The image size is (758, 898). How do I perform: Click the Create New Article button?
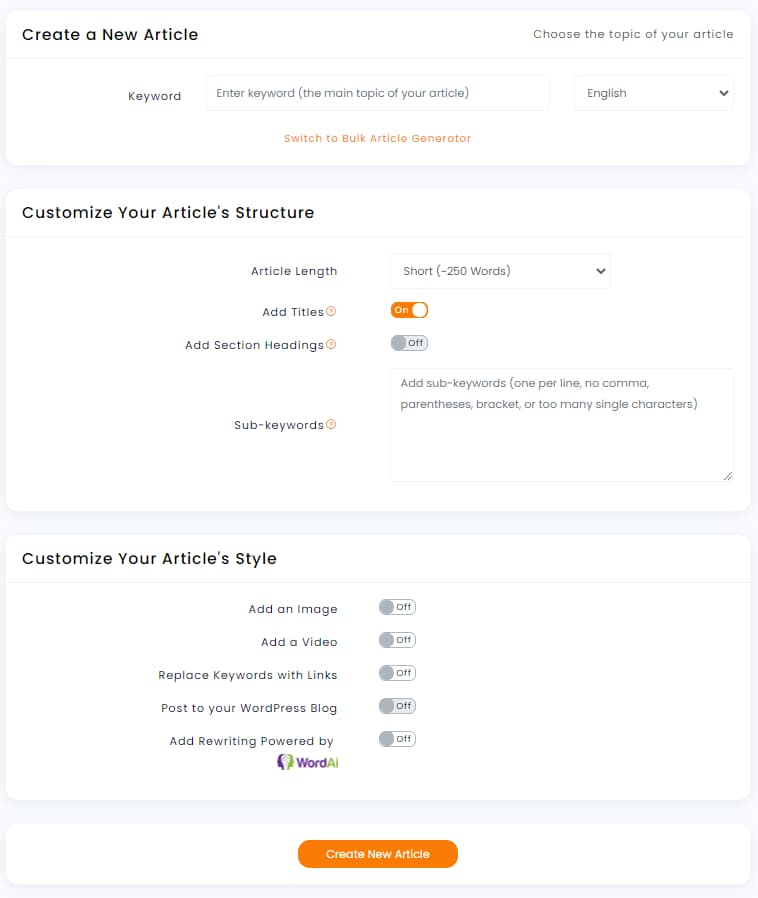[378, 854]
